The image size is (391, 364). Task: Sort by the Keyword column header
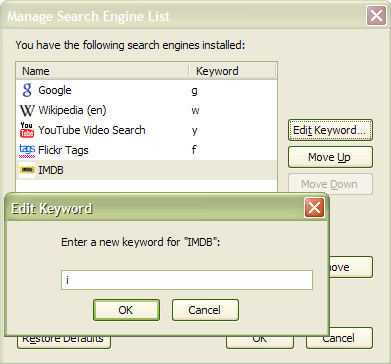point(232,71)
